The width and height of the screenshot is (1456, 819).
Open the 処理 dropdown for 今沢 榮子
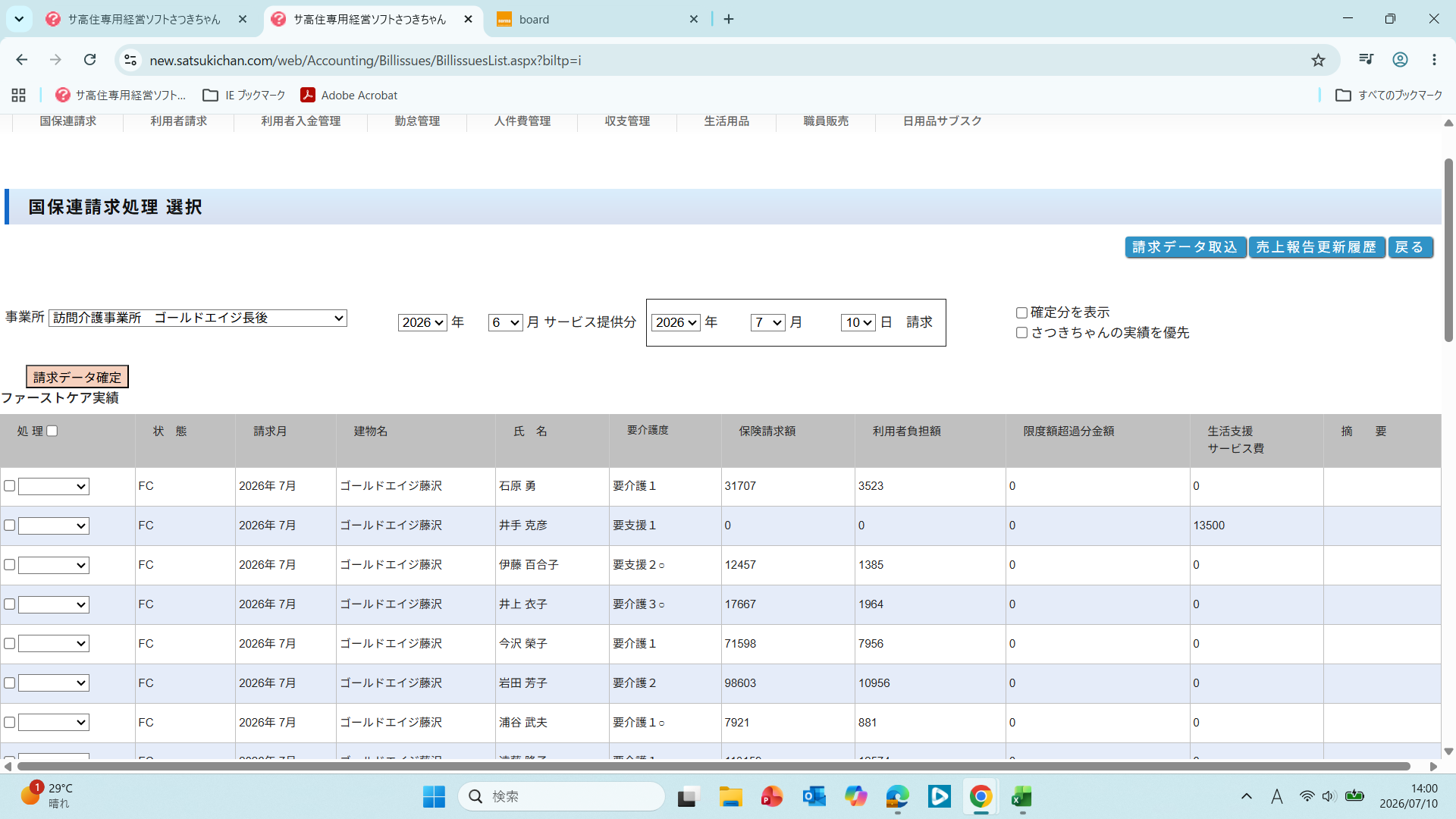pyautogui.click(x=54, y=644)
